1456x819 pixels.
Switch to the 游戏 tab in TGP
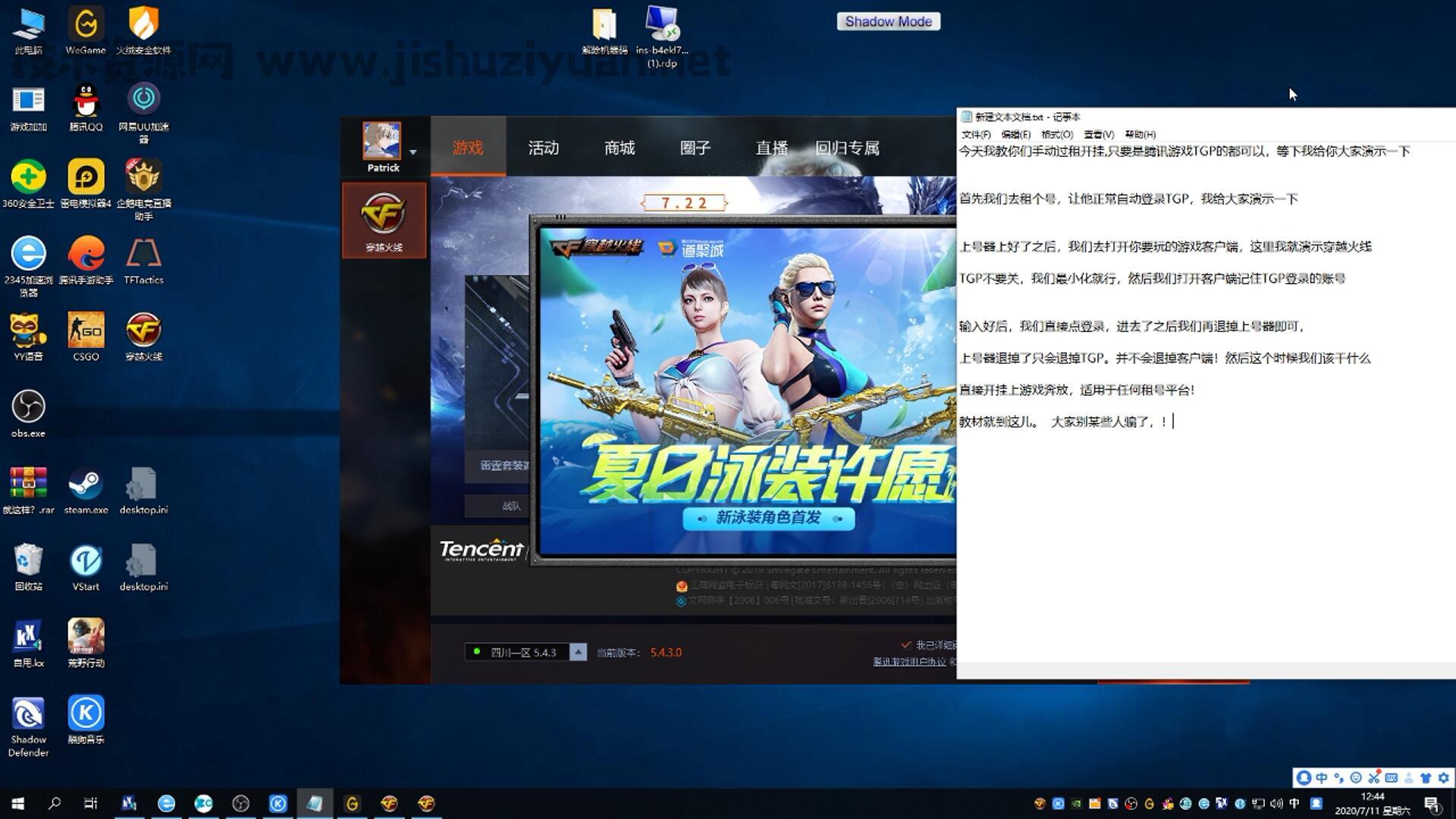(x=468, y=147)
